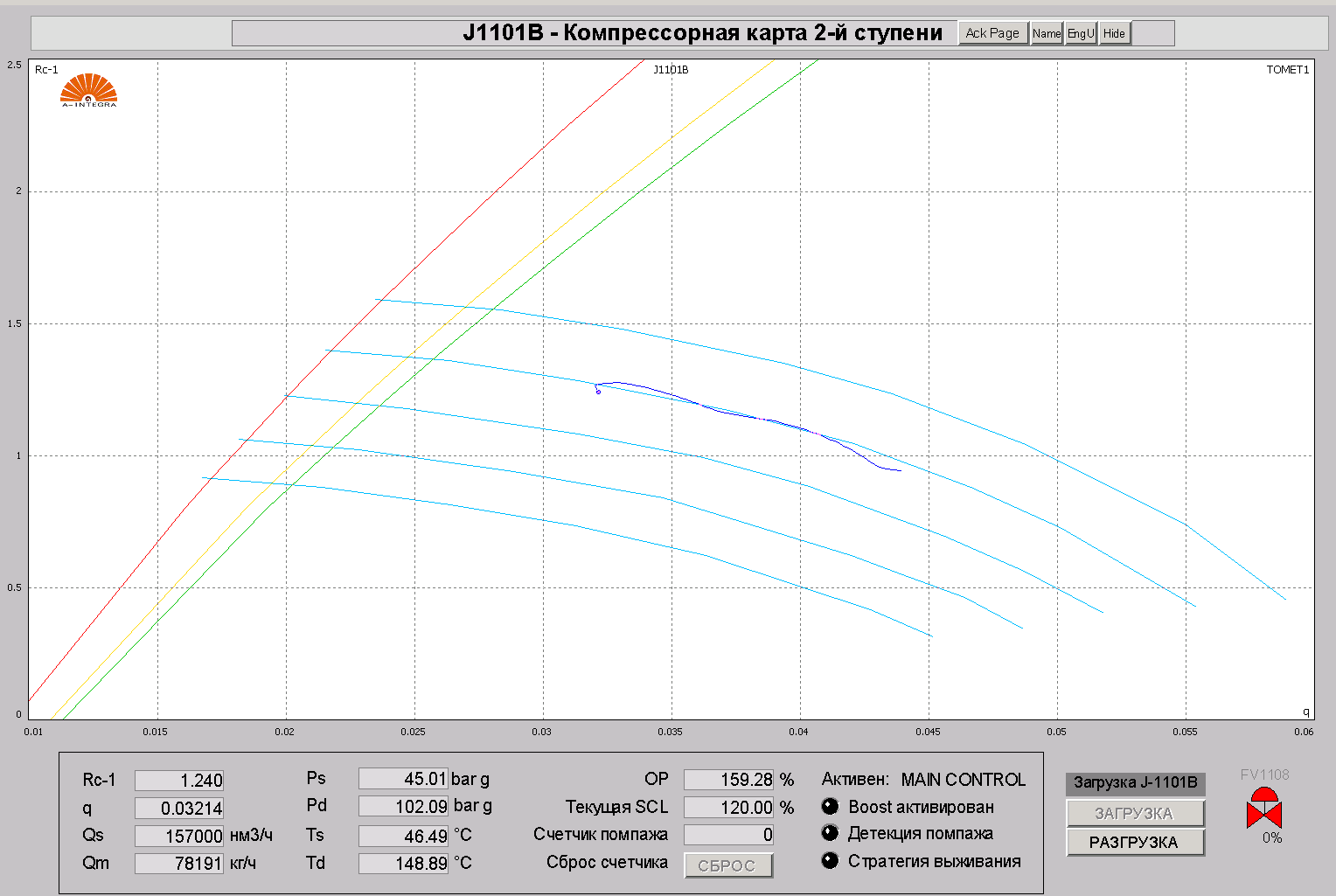Select the Ts value field 46.49
1336x896 pixels.
[x=403, y=836]
